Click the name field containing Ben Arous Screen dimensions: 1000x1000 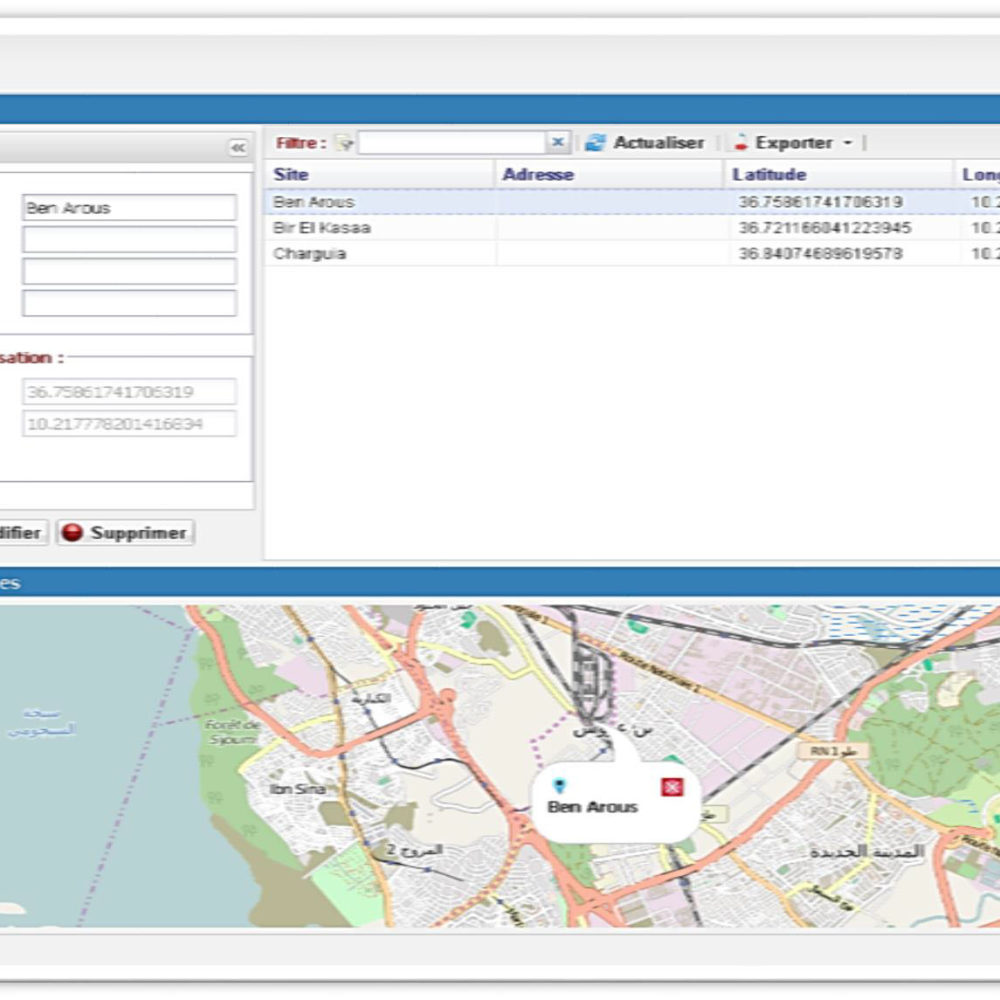pos(129,208)
